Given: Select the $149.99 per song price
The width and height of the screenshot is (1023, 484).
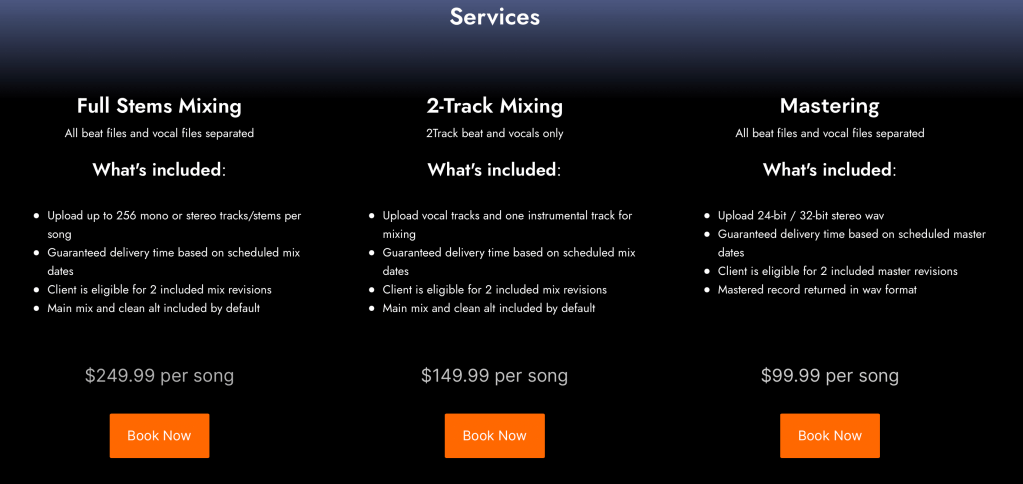Looking at the screenshot, I should coord(494,376).
